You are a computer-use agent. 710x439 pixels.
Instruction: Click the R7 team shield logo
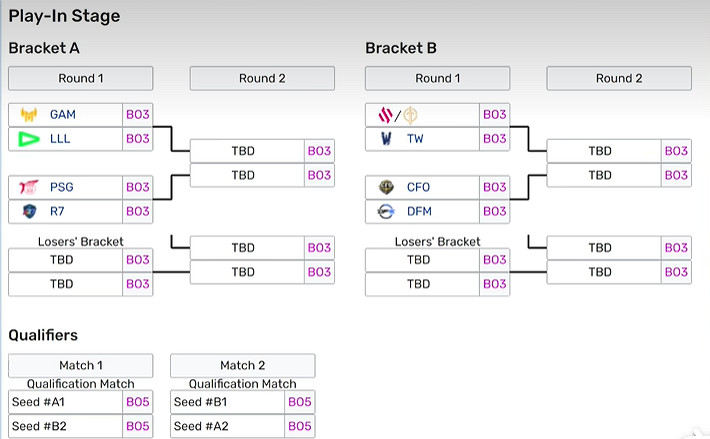(28, 211)
